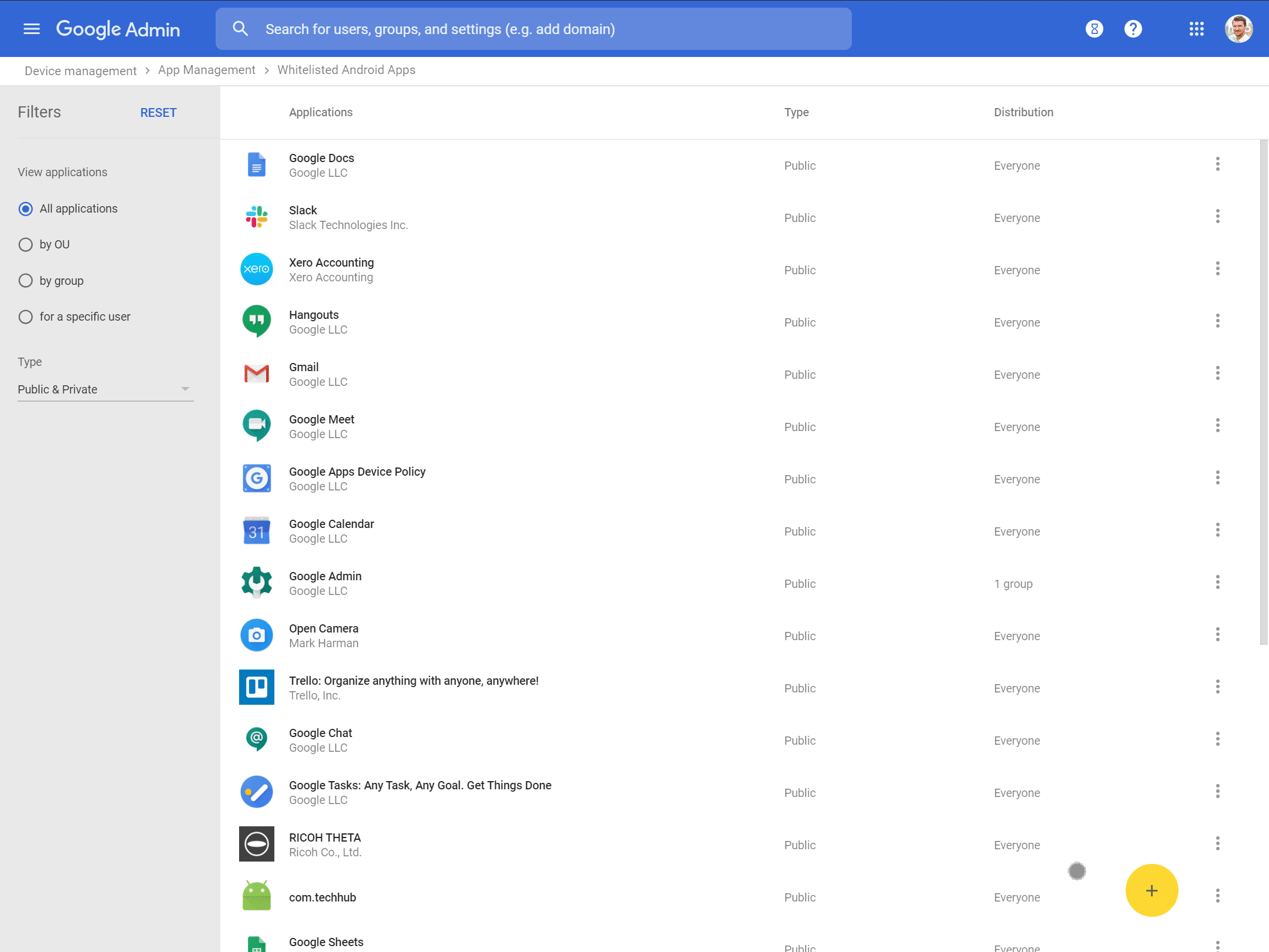Open more options for RICOH THETA row
Viewport: 1269px width, 952px height.
tap(1218, 843)
